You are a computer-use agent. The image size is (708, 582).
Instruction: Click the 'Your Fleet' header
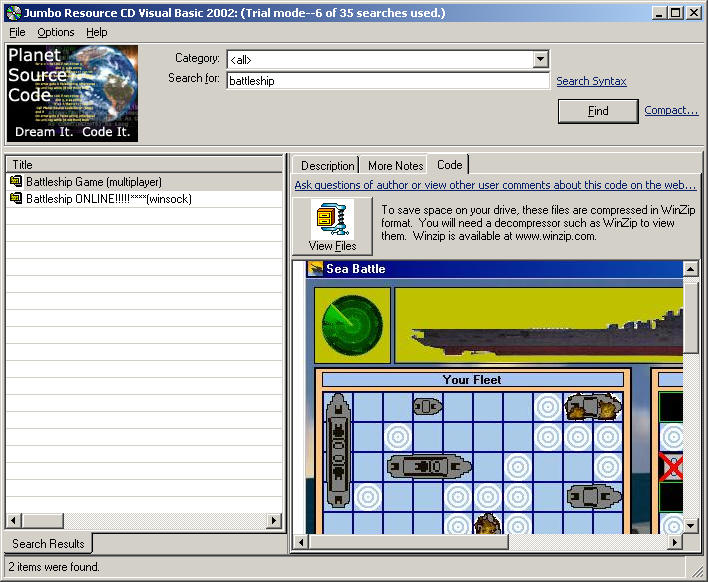[472, 380]
